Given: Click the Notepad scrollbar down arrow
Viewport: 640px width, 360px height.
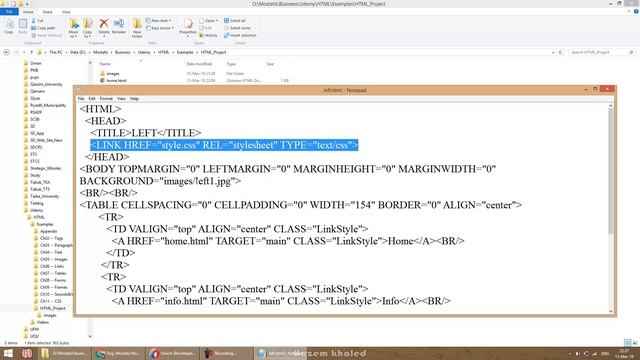Looking at the screenshot, I should coord(611,311).
